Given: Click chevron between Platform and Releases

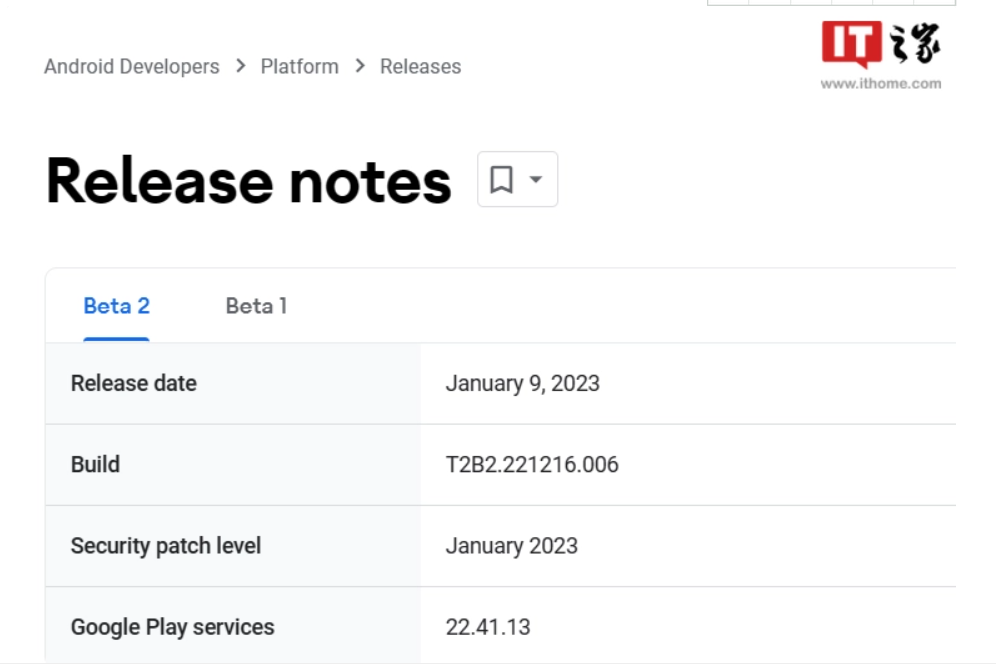Looking at the screenshot, I should point(360,65).
